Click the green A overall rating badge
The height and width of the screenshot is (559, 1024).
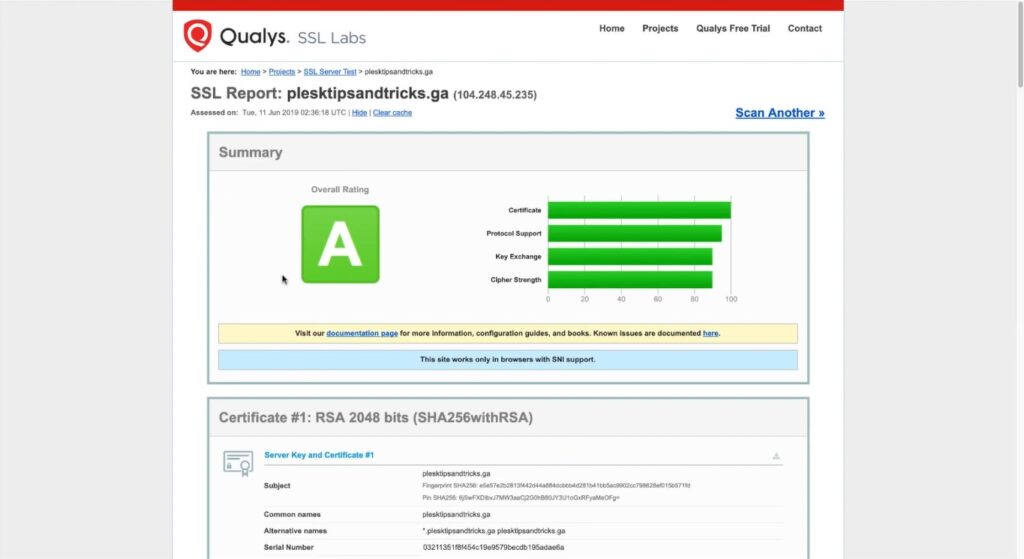pyautogui.click(x=340, y=244)
